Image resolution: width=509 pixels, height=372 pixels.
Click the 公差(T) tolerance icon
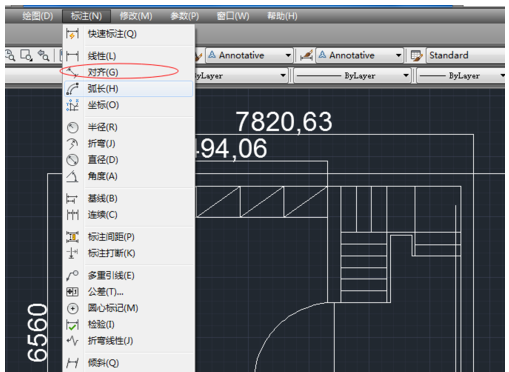[x=72, y=292]
